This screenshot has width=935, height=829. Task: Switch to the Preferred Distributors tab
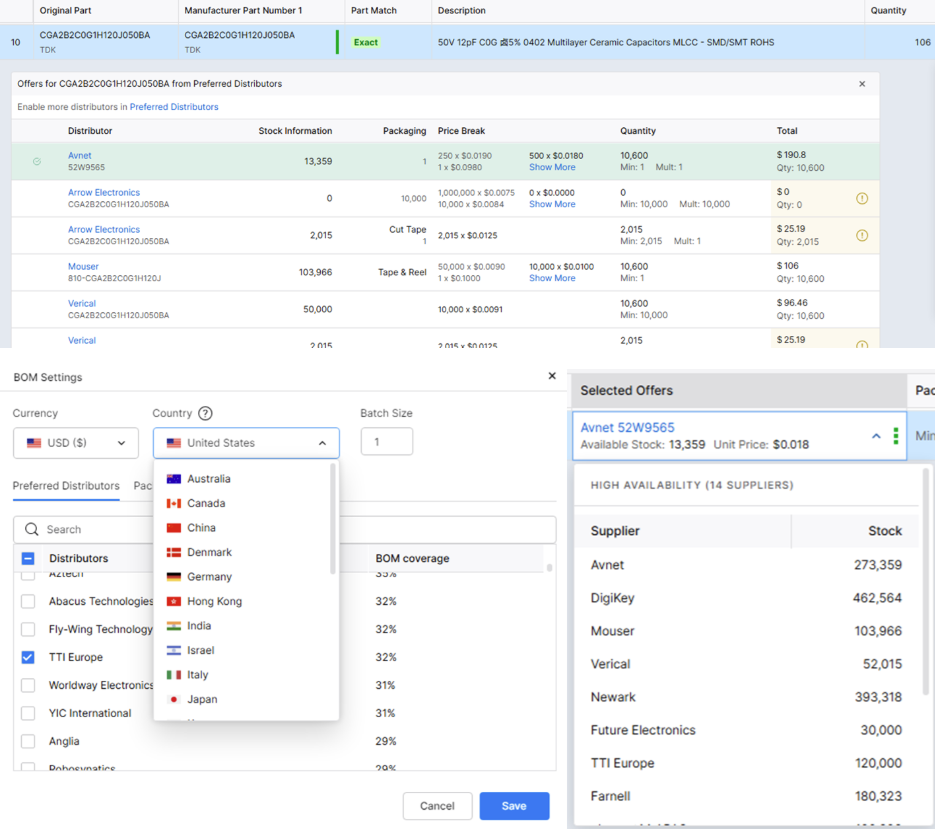point(66,486)
